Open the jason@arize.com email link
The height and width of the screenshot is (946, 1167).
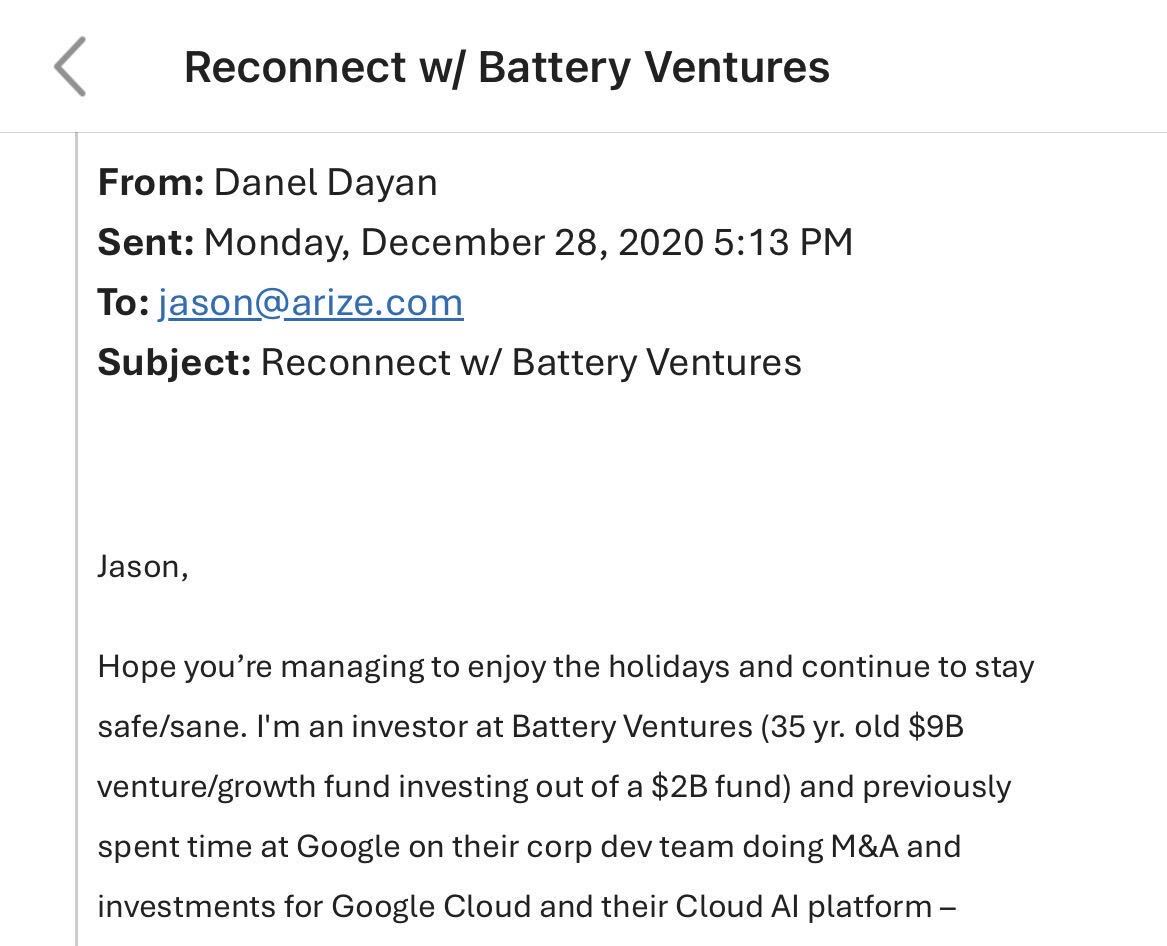(x=310, y=303)
